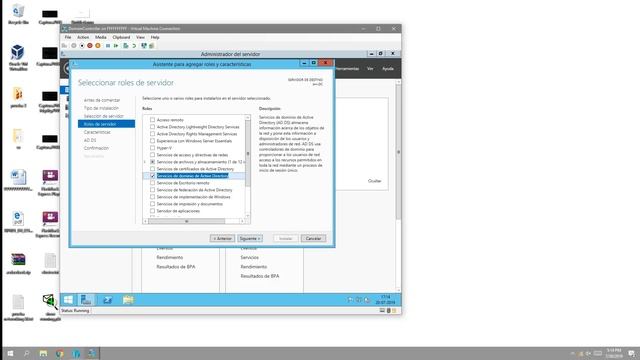Viewport: 640px width, 360px height.
Task: Go to Antes de comenzar wizard step
Action: (x=102, y=100)
